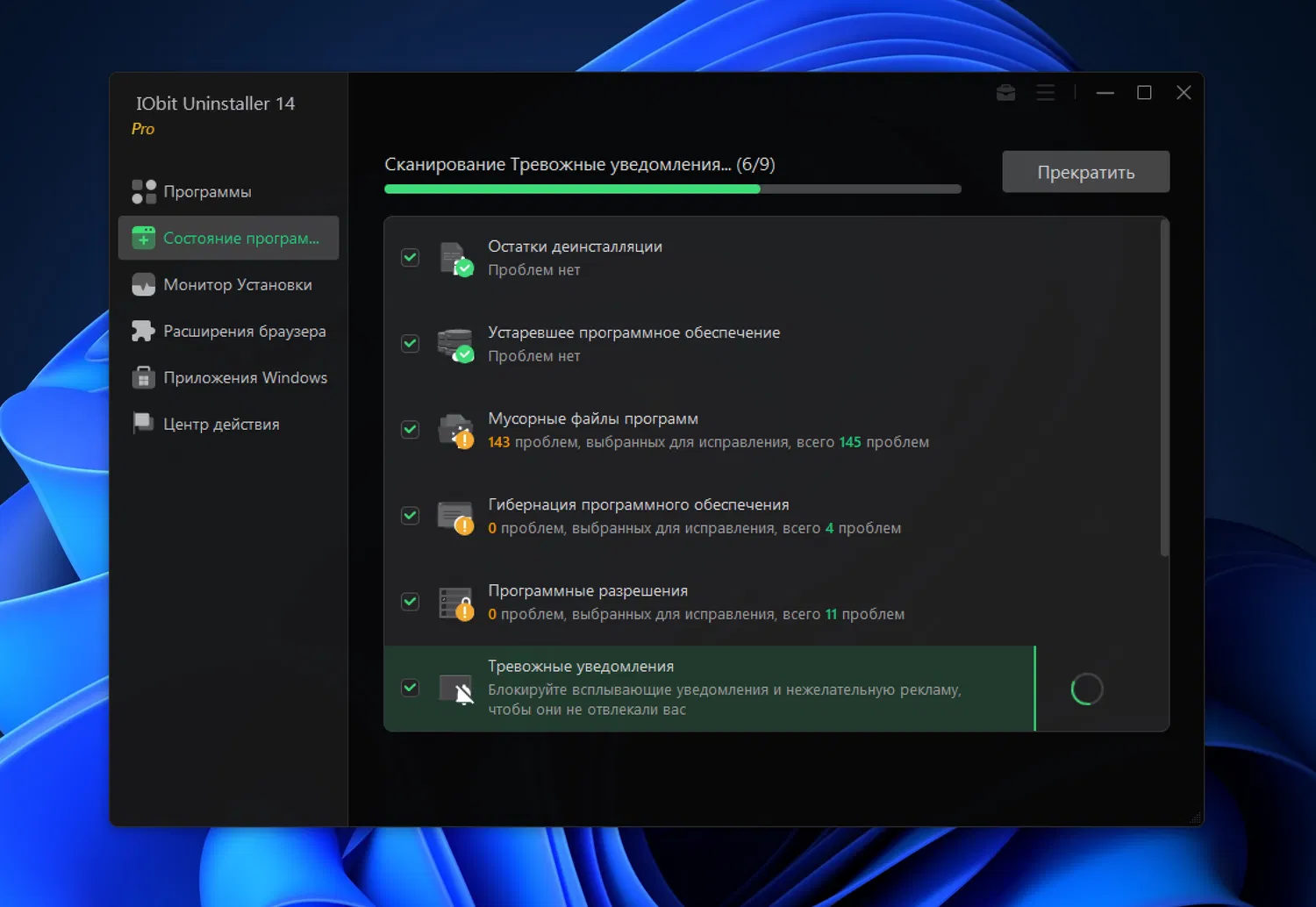Click the results list vertical scrollbar
This screenshot has height=907, width=1316.
coord(1164,388)
